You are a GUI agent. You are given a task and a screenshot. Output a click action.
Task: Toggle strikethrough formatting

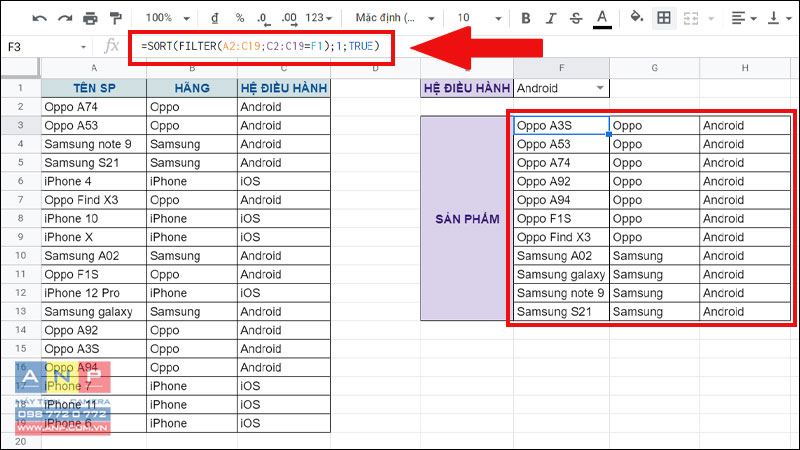pos(576,18)
